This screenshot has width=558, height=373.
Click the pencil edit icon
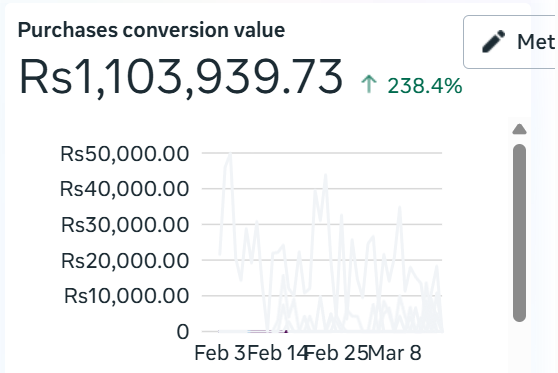coord(493,42)
